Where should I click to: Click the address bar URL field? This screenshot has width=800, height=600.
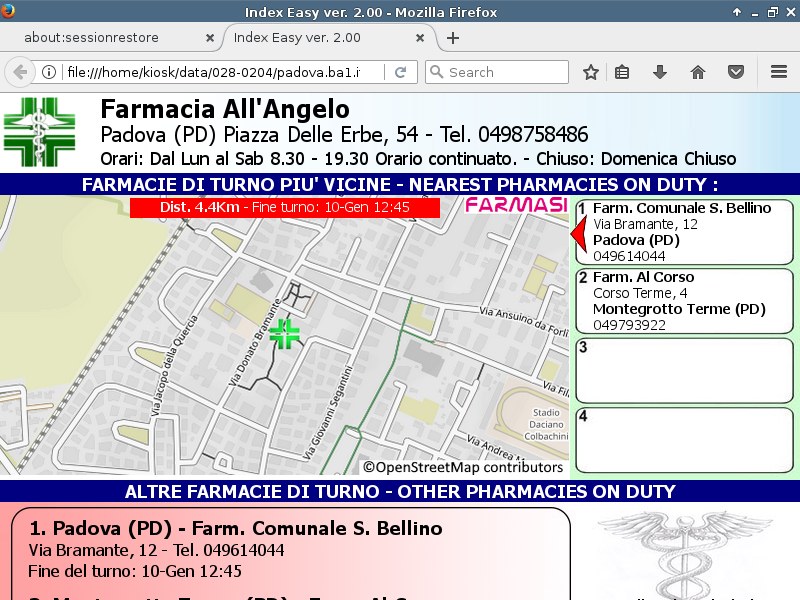[x=220, y=72]
